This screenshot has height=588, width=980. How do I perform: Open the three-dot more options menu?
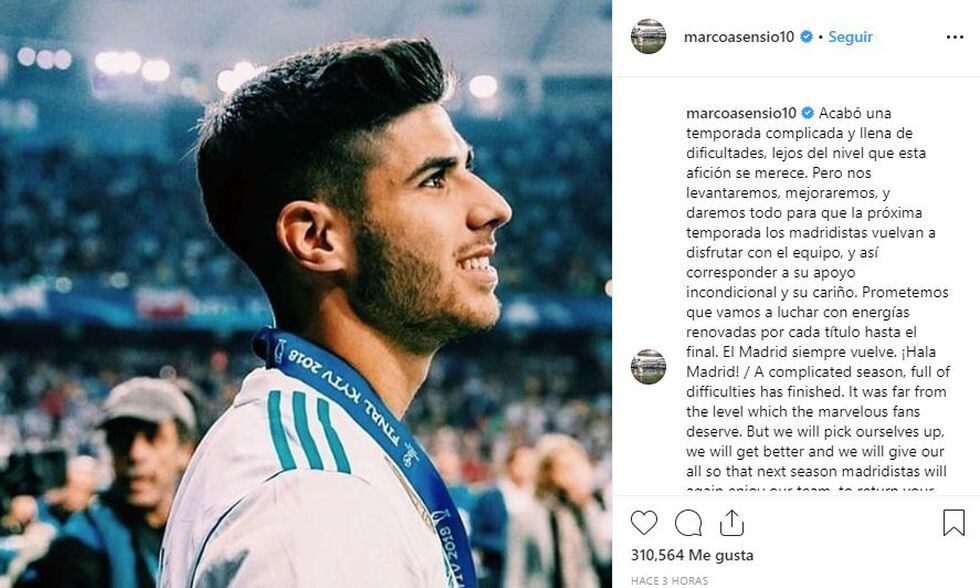(x=955, y=37)
